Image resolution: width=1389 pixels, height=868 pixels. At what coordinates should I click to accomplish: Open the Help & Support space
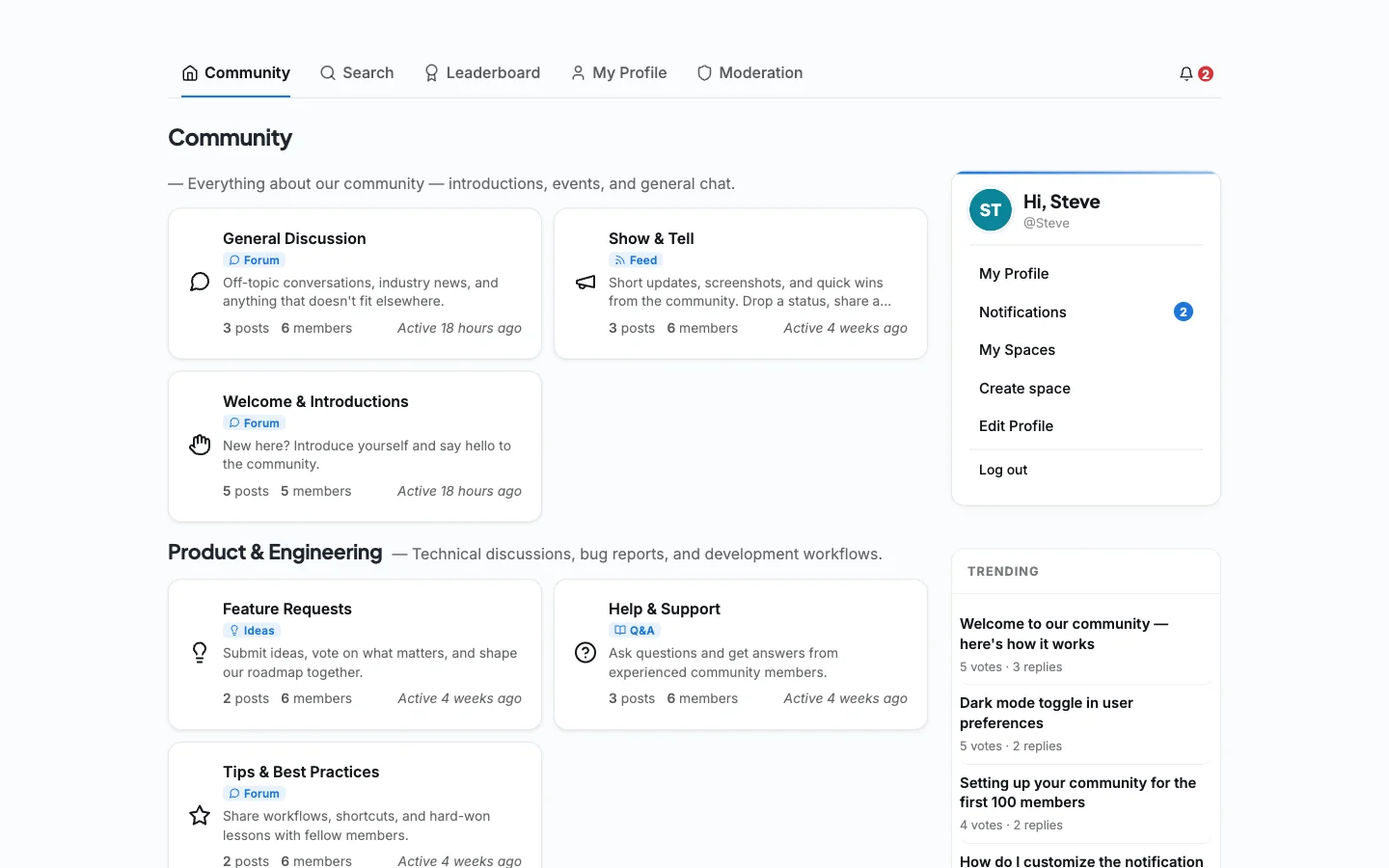[x=665, y=609]
